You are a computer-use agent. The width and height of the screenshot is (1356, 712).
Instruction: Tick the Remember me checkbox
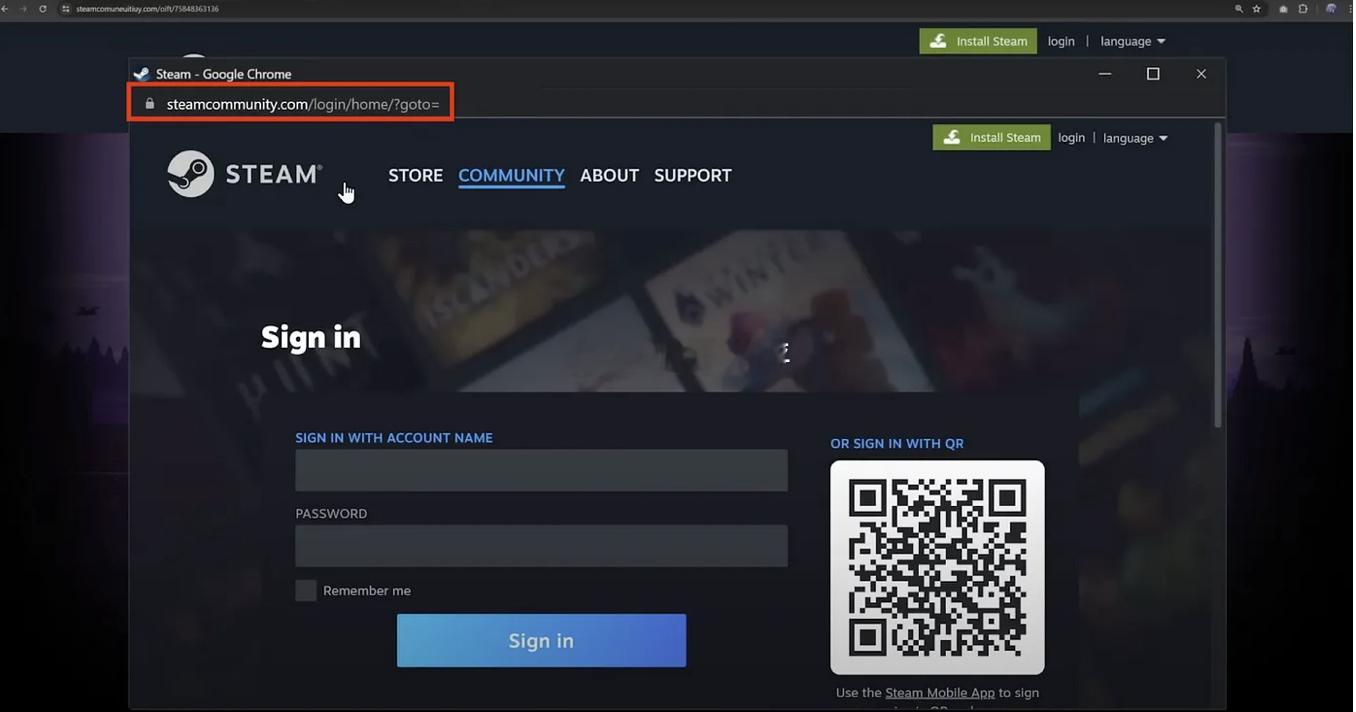[x=306, y=590]
